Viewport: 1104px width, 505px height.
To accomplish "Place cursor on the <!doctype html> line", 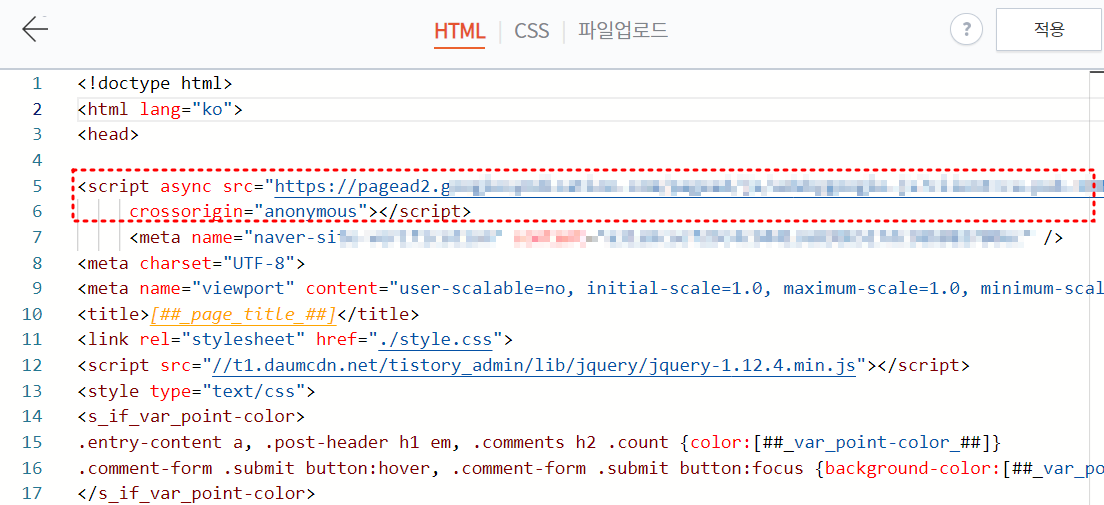I will [155, 84].
